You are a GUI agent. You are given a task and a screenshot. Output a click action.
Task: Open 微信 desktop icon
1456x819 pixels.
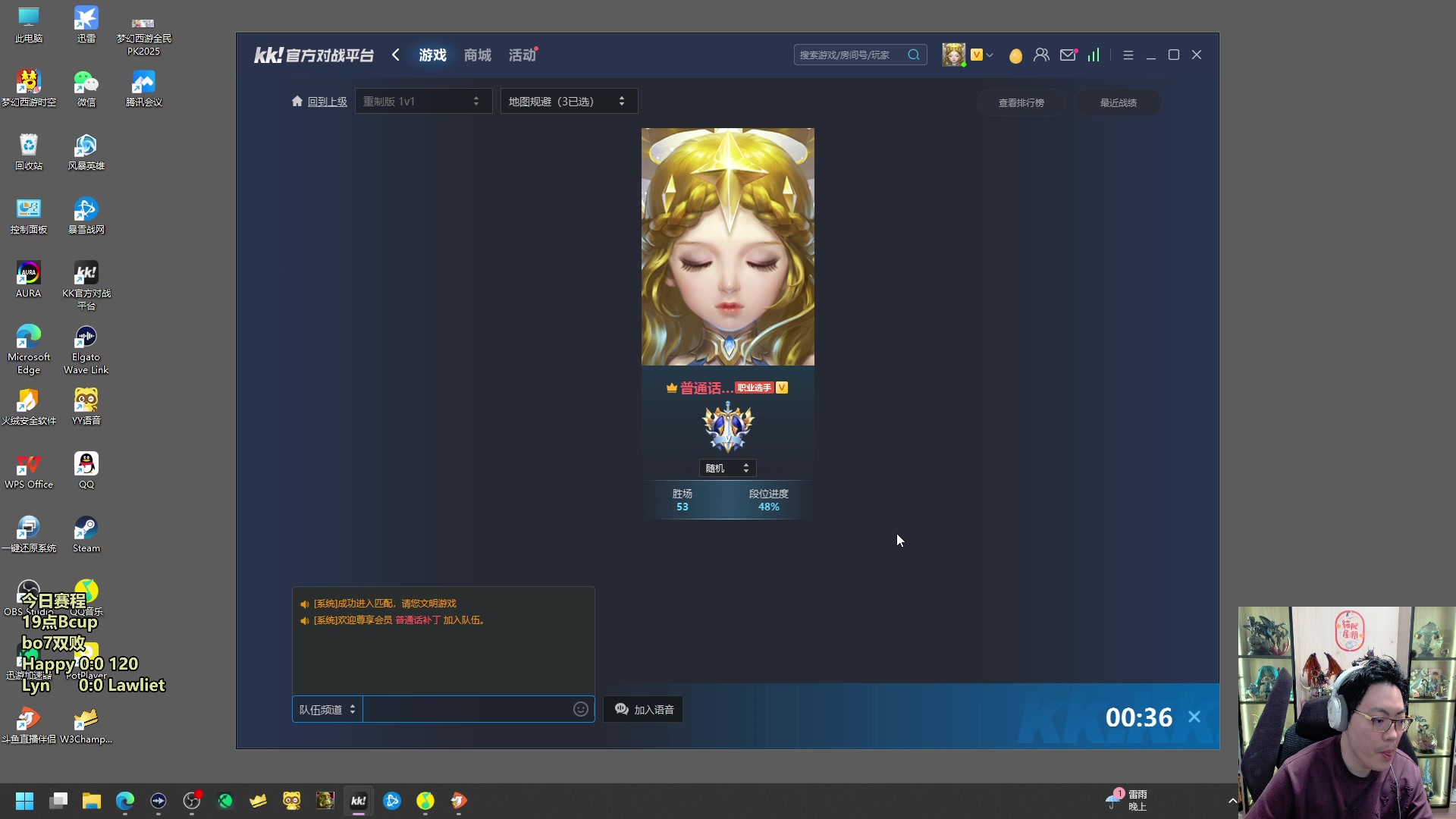[86, 89]
